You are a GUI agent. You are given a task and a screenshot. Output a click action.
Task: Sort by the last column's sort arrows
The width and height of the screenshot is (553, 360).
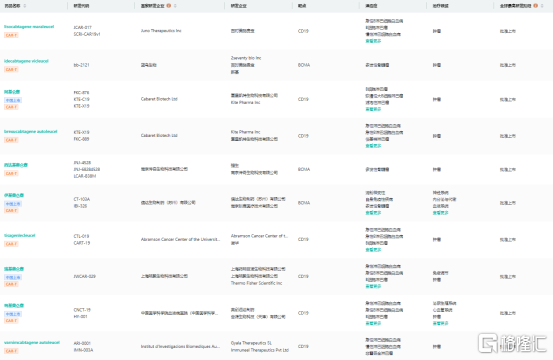[542, 6]
